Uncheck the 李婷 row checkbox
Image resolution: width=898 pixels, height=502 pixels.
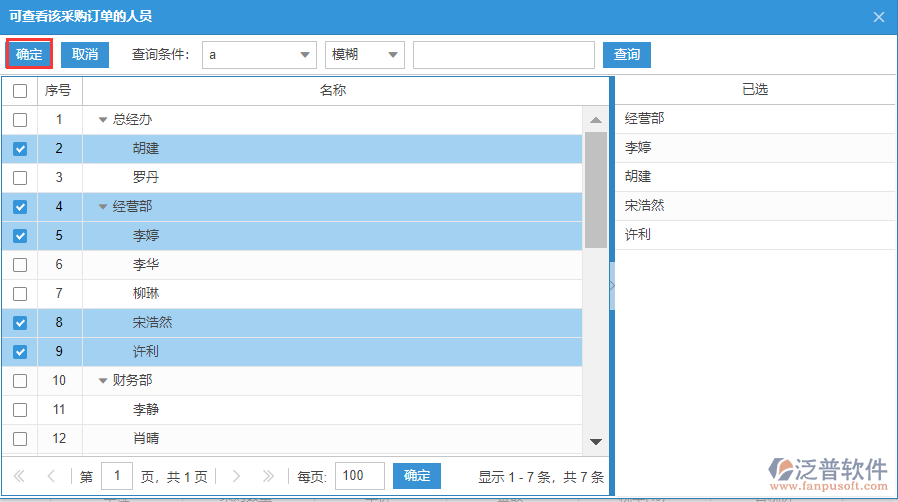[x=20, y=236]
